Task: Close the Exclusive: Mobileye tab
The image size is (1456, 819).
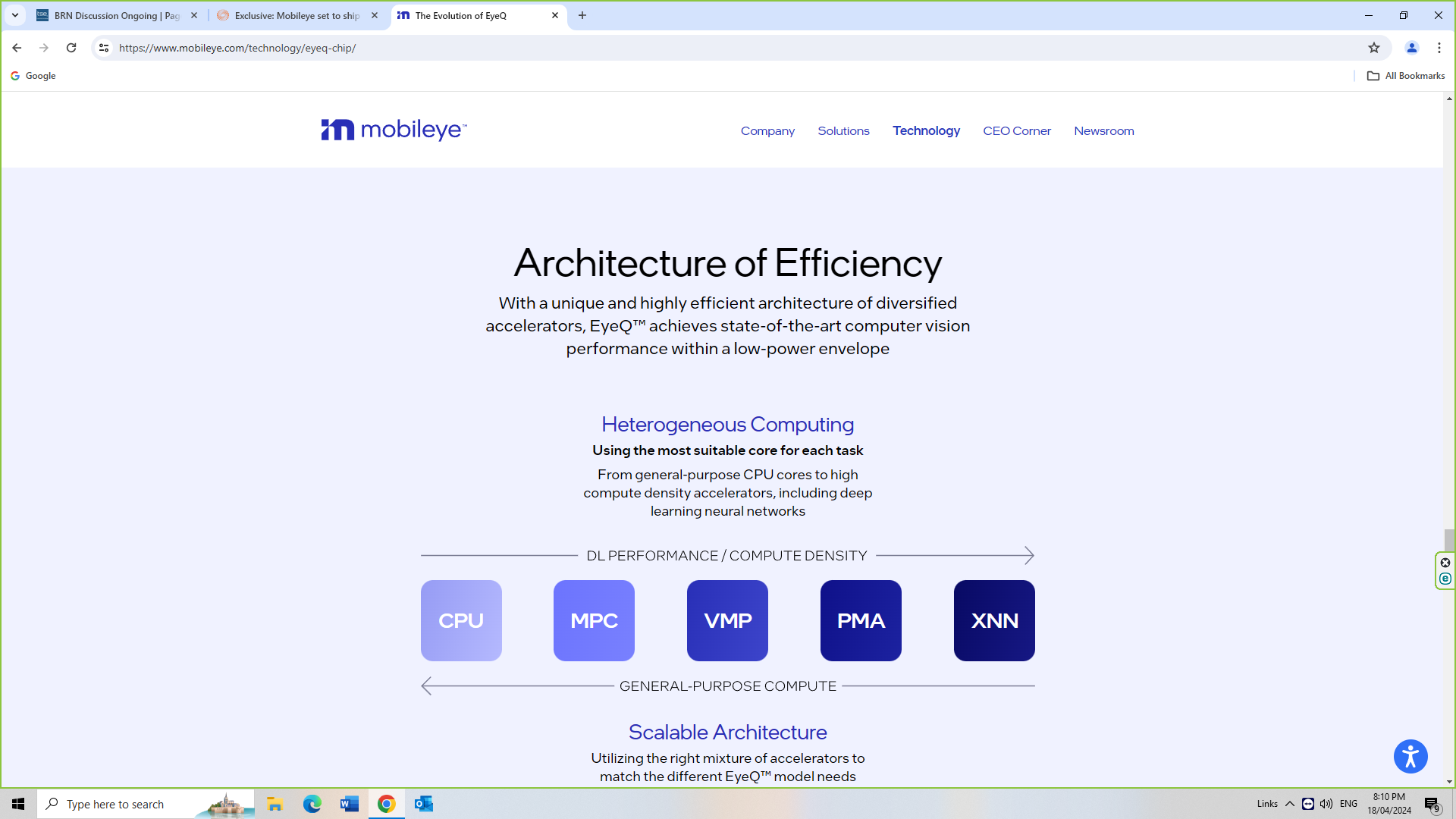Action: click(375, 15)
